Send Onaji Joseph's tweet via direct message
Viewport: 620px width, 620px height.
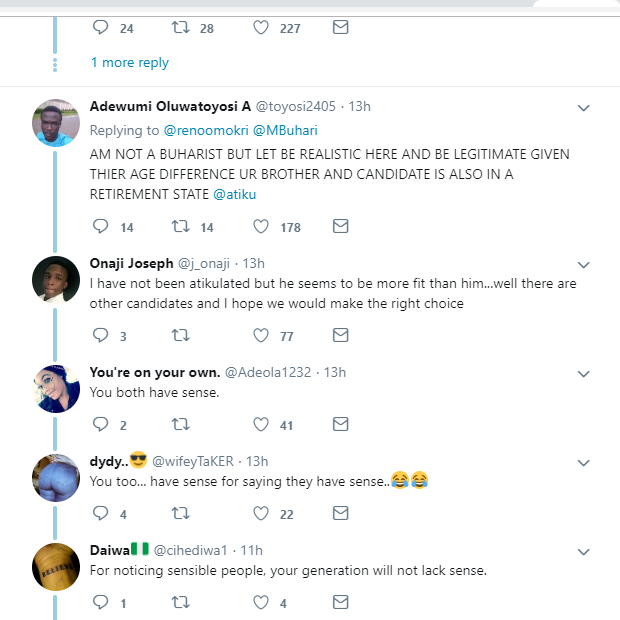(x=340, y=335)
